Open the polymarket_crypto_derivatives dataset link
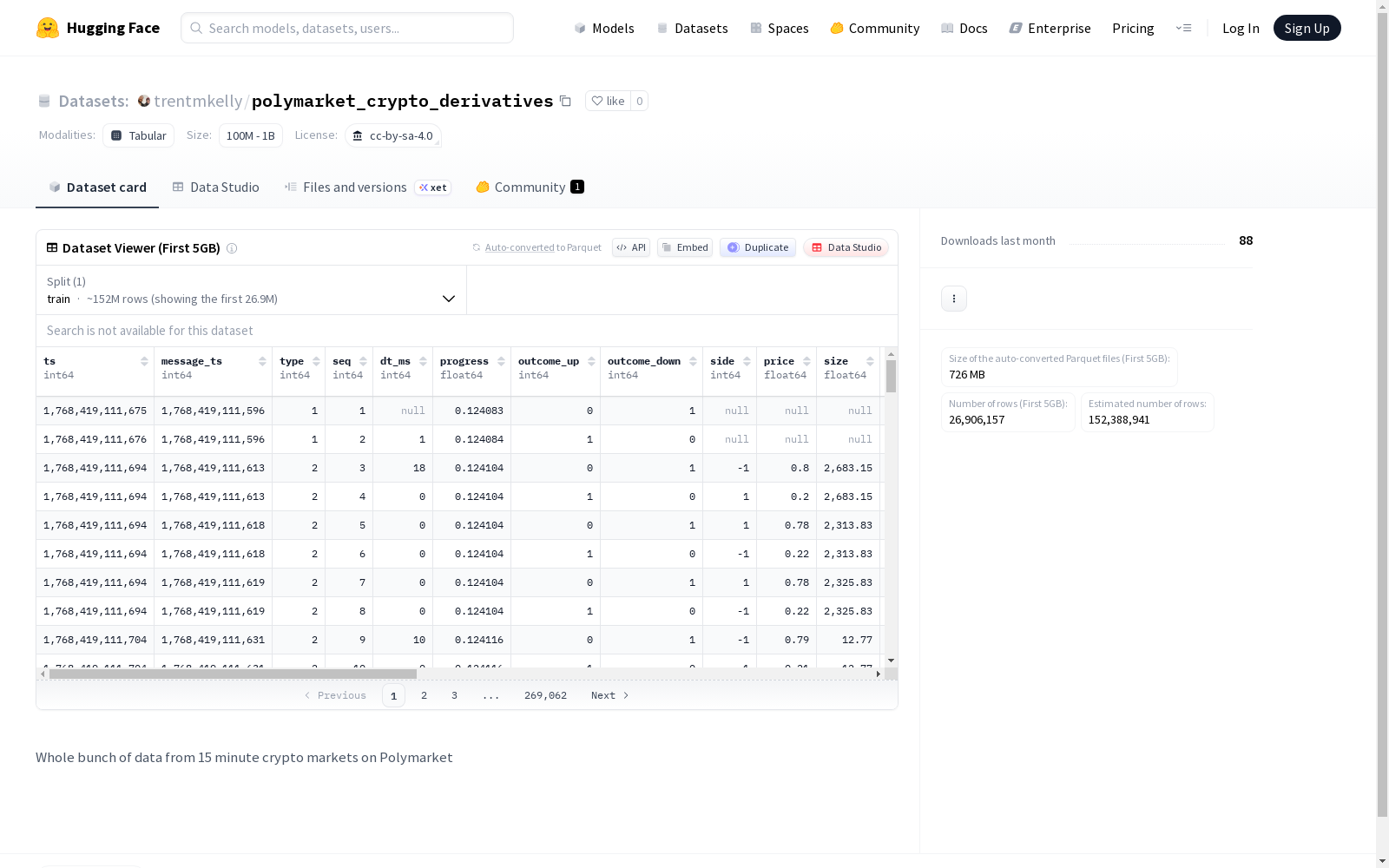1389x868 pixels. [x=402, y=101]
